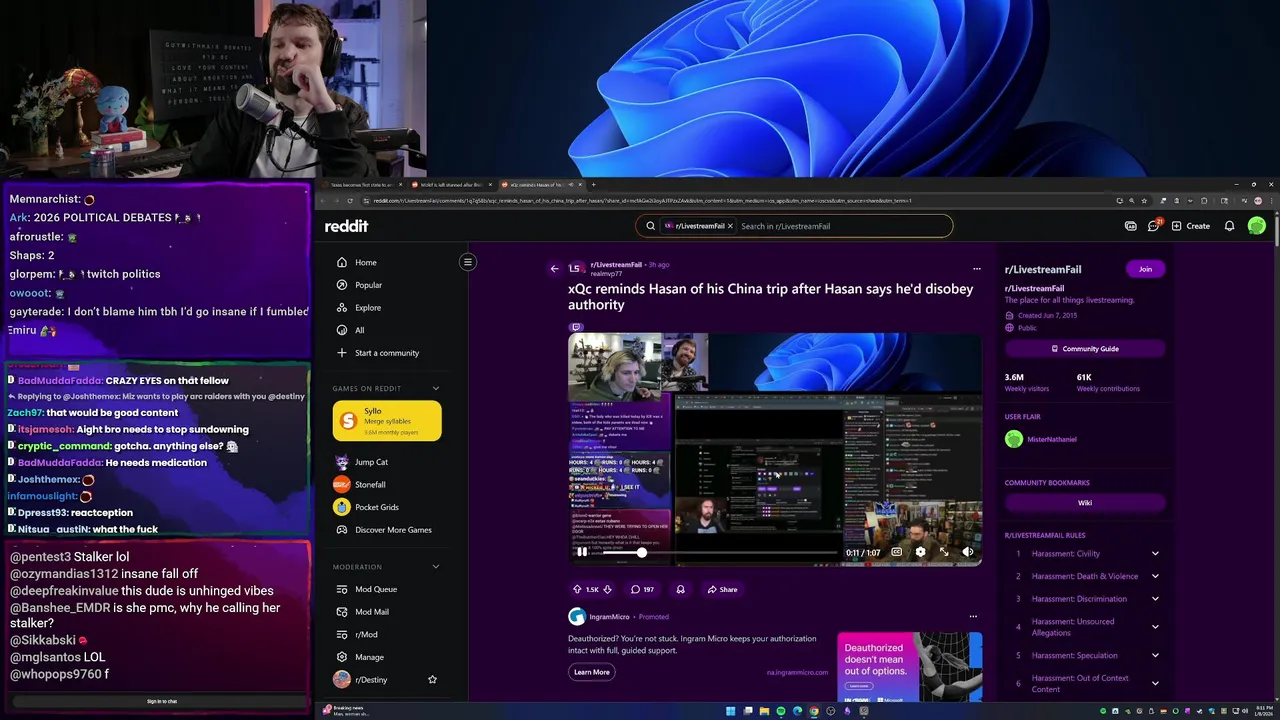Open the Windows Start menu

[x=731, y=711]
